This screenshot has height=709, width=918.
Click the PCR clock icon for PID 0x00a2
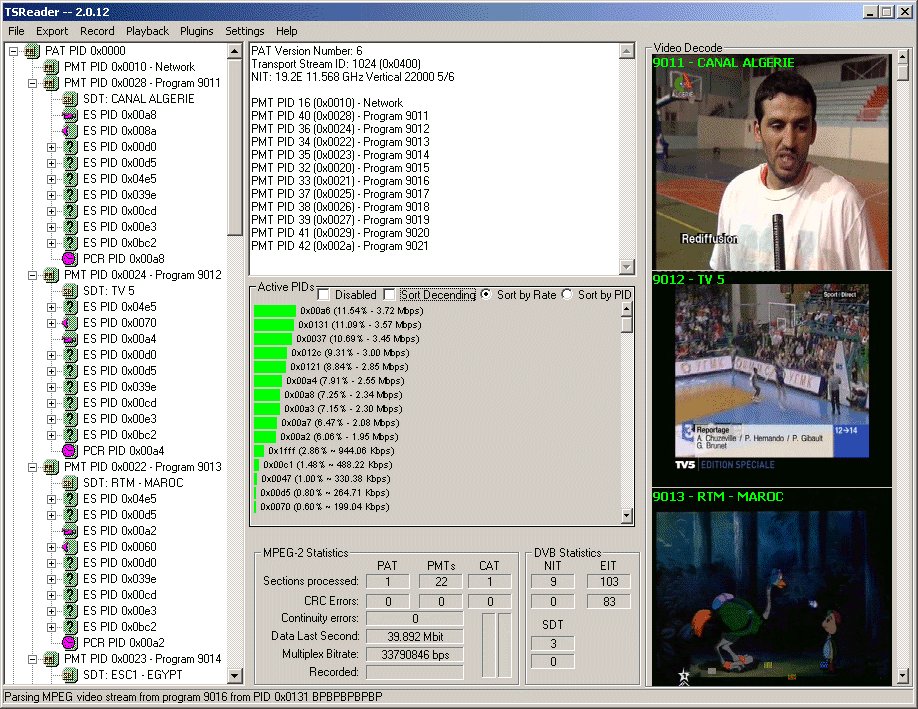pos(69,643)
